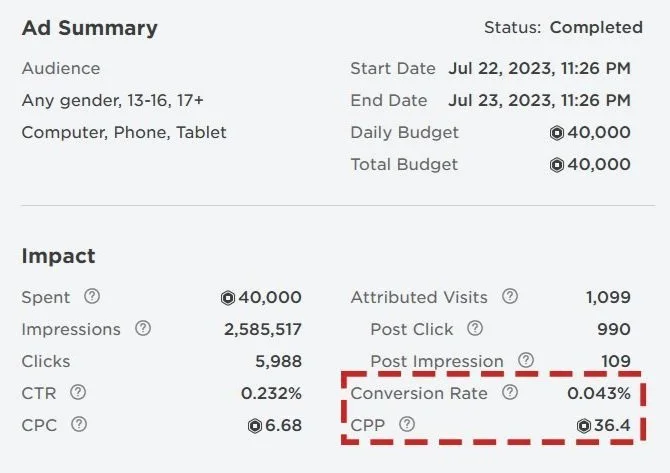Click the CPP question mark icon
This screenshot has width=670, height=473.
click(x=407, y=424)
